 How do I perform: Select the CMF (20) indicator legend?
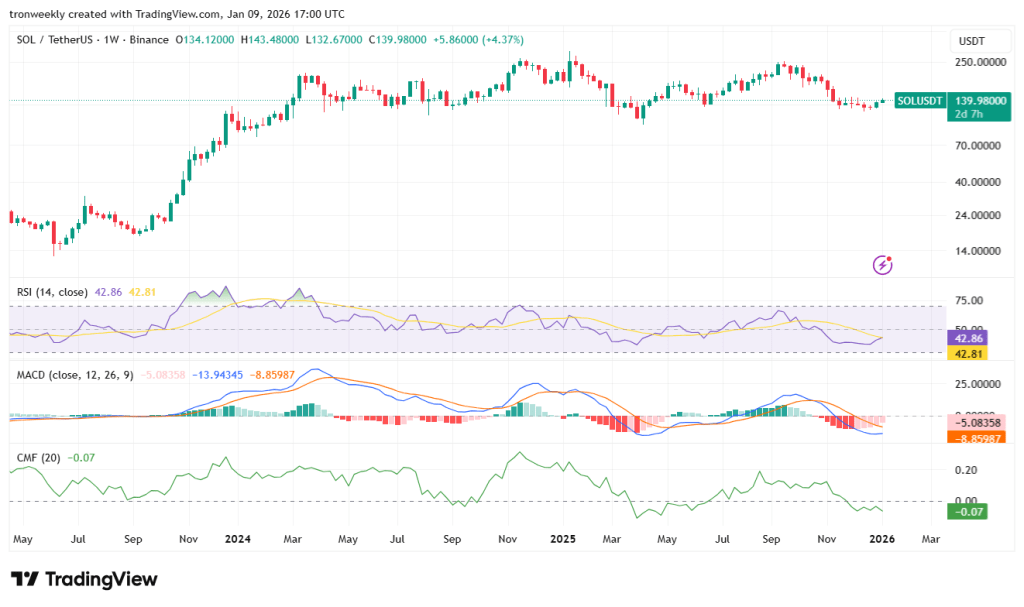38,458
